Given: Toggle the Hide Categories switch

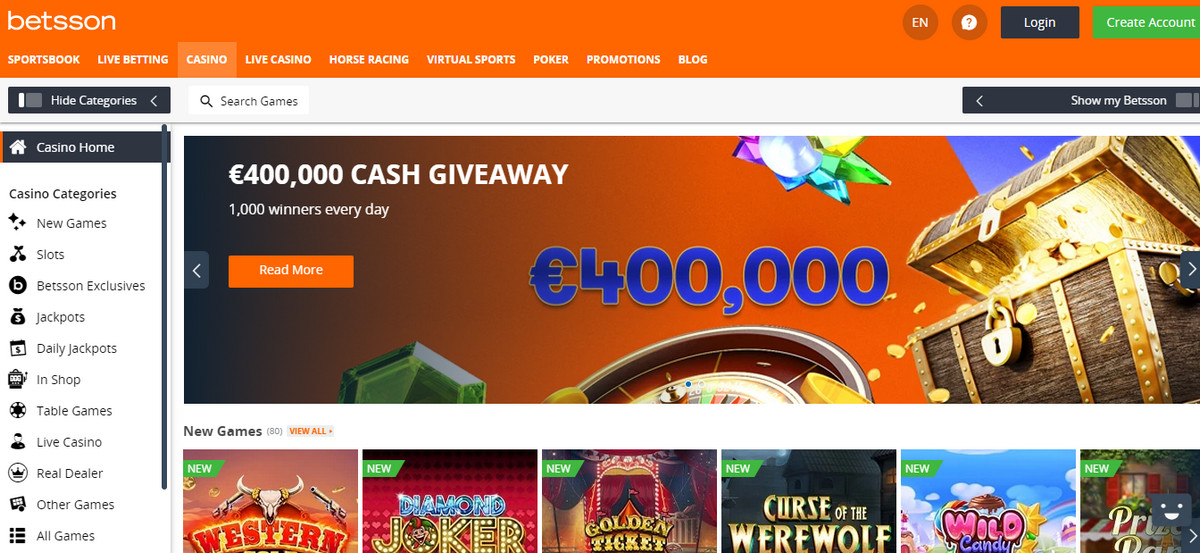Looking at the screenshot, I should [x=31, y=100].
